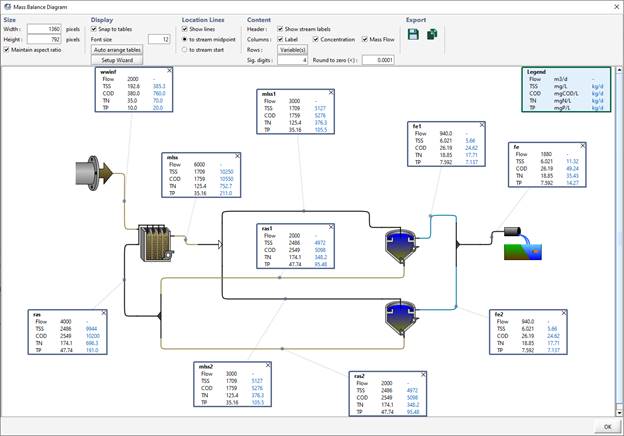Image resolution: width=624 pixels, height=436 pixels.
Task: Click Flow value 1880 in fe table
Action: [546, 154]
